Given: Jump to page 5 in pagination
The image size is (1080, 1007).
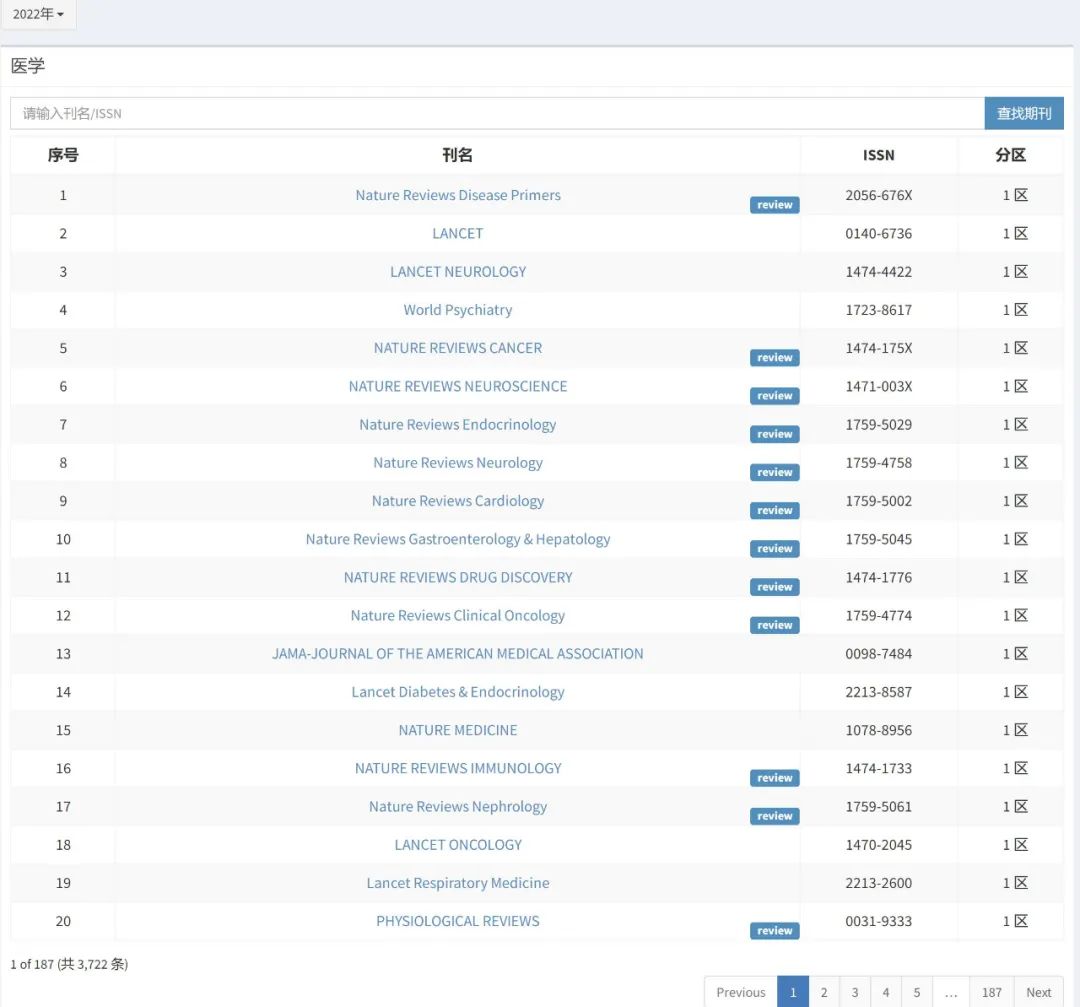Looking at the screenshot, I should [x=917, y=992].
